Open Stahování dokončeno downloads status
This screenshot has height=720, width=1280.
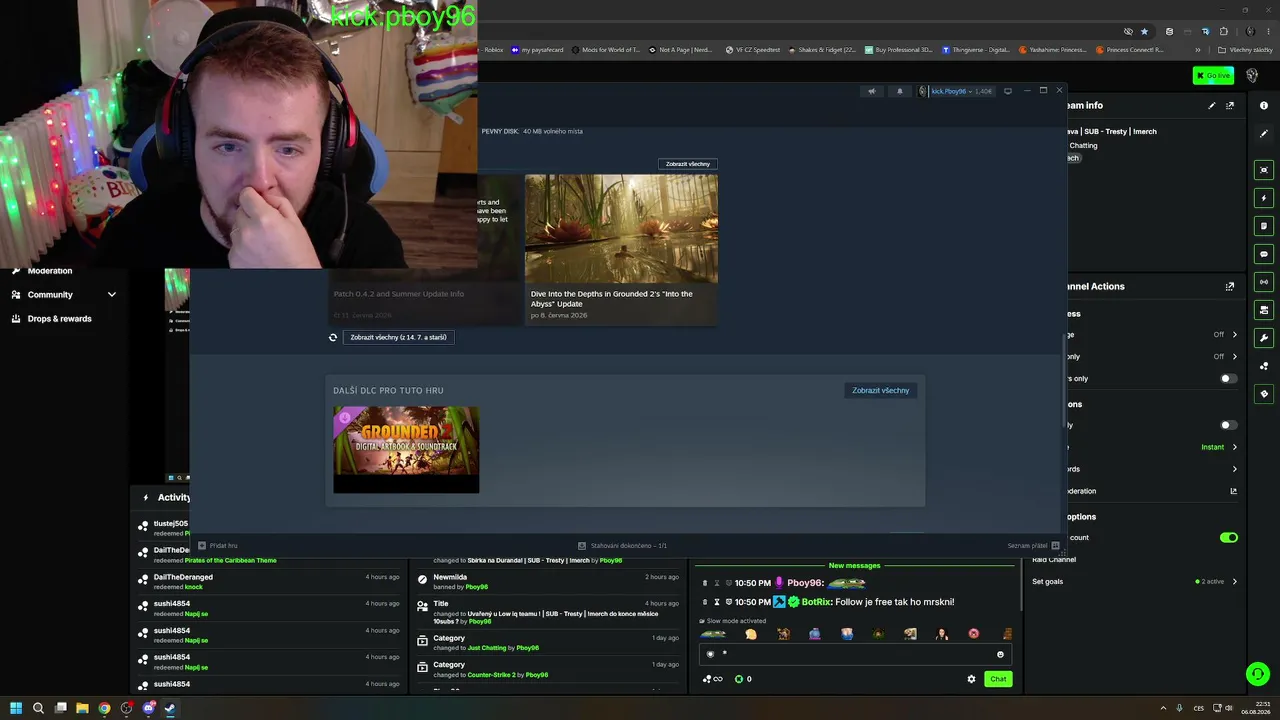[622, 546]
